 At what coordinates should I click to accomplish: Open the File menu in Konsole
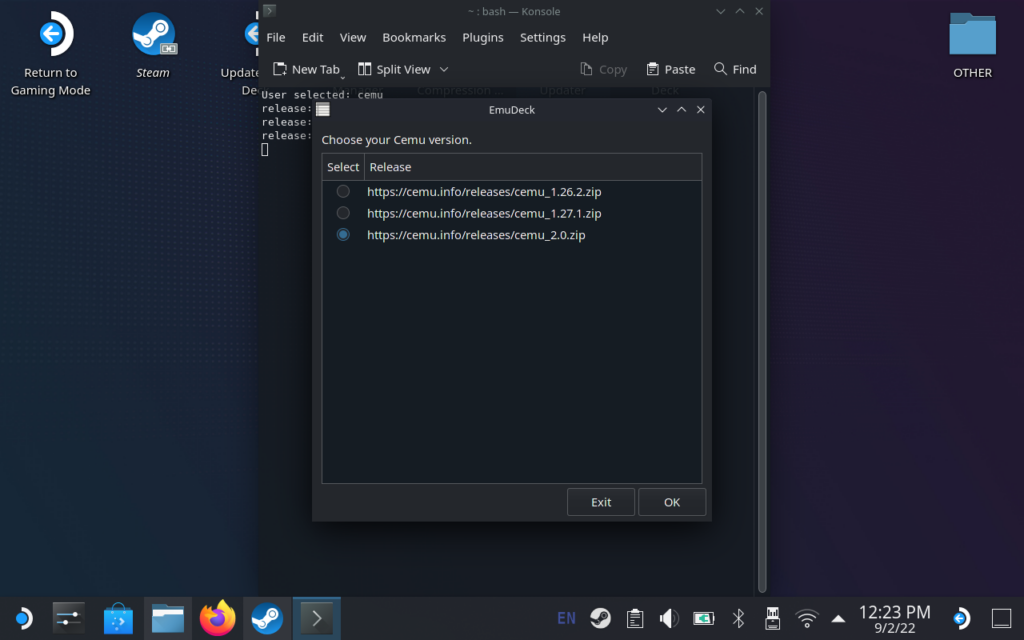click(276, 37)
